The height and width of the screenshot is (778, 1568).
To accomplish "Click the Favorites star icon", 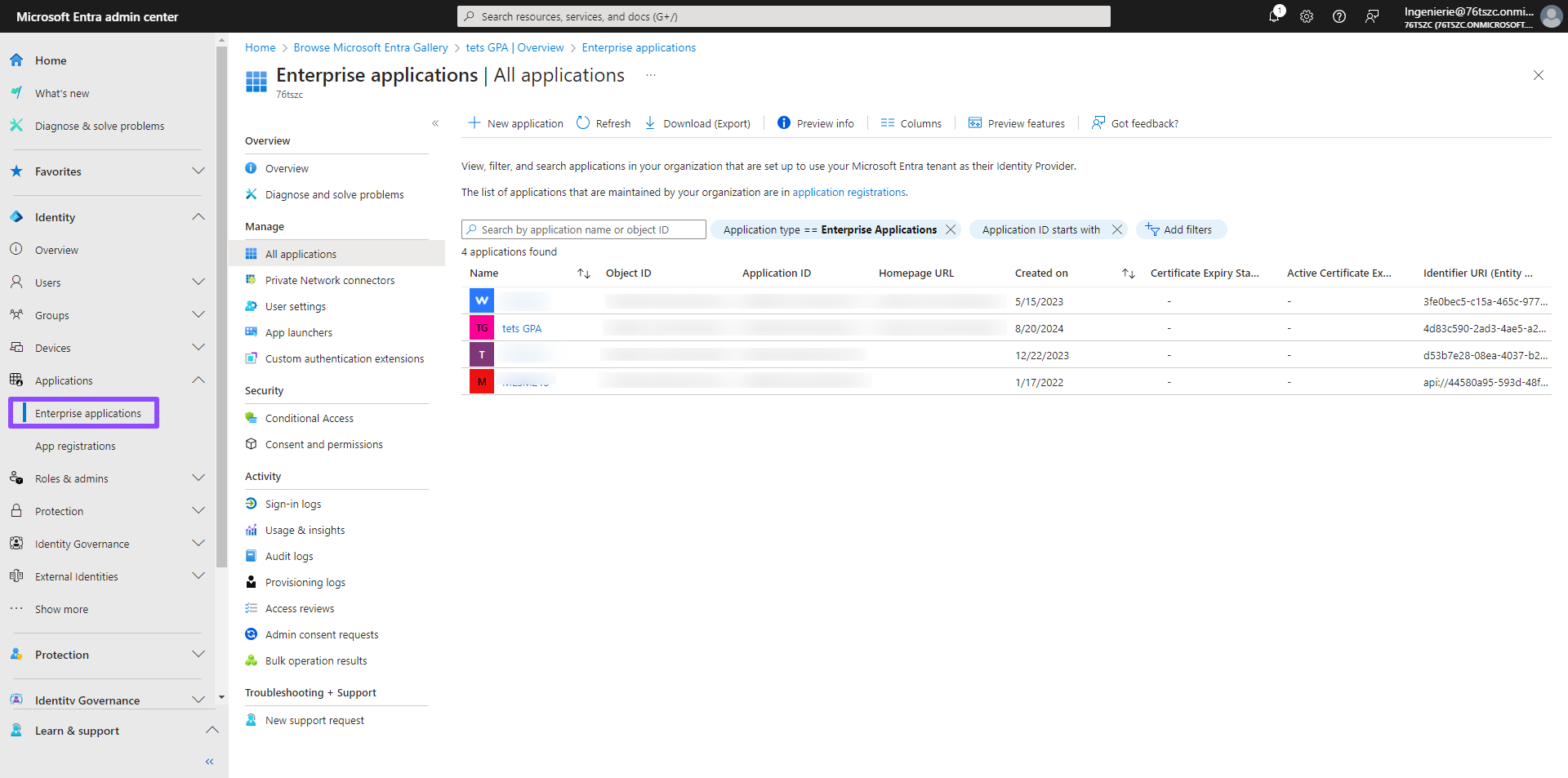I will (x=16, y=171).
